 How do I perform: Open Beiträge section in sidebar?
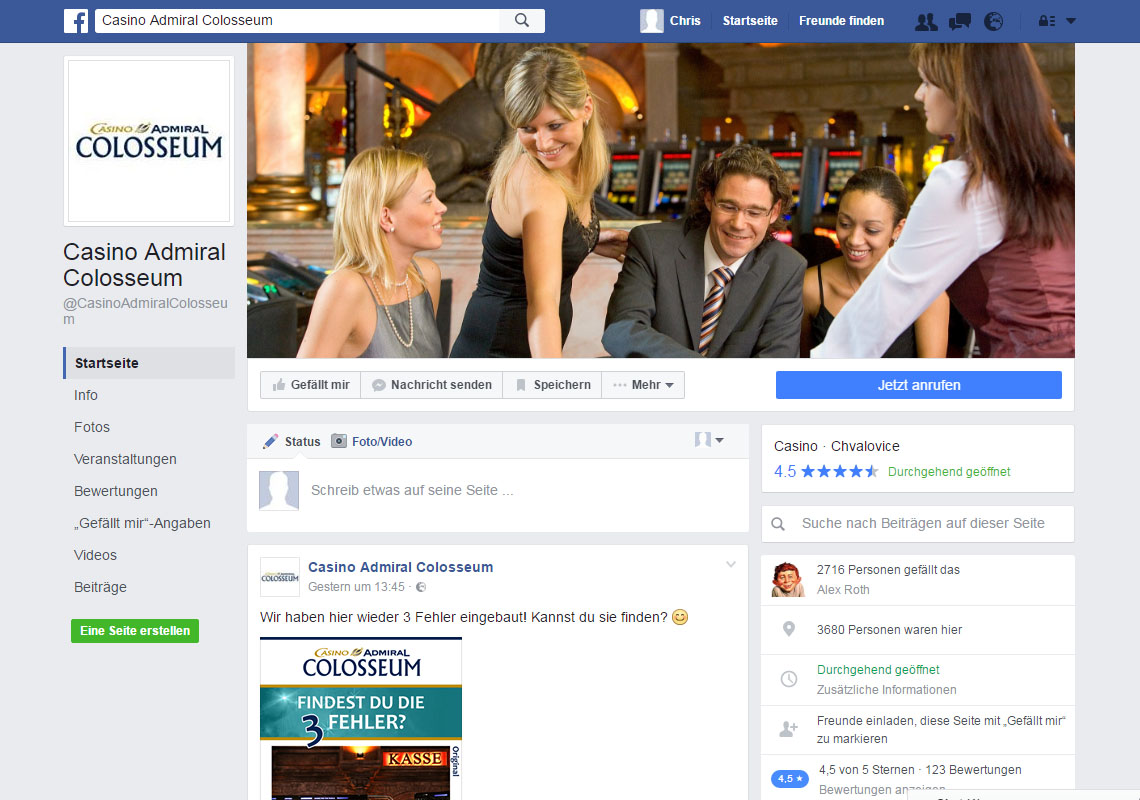click(100, 587)
